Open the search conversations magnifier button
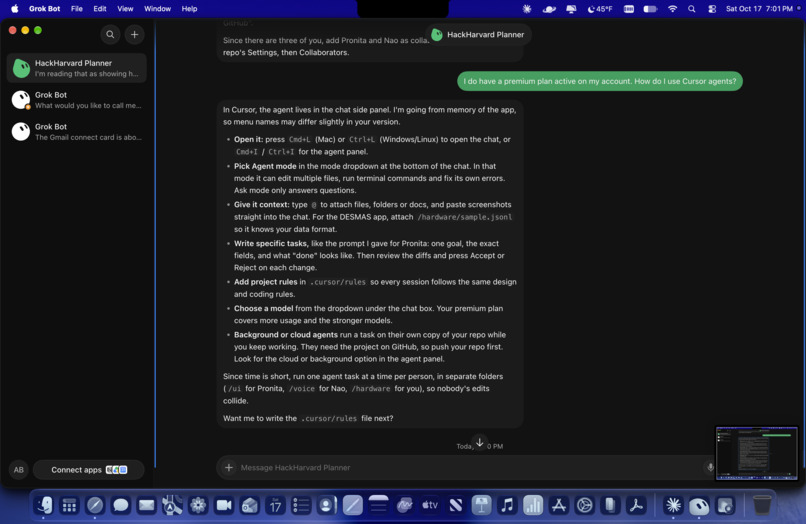This screenshot has height=524, width=806. pos(110,34)
